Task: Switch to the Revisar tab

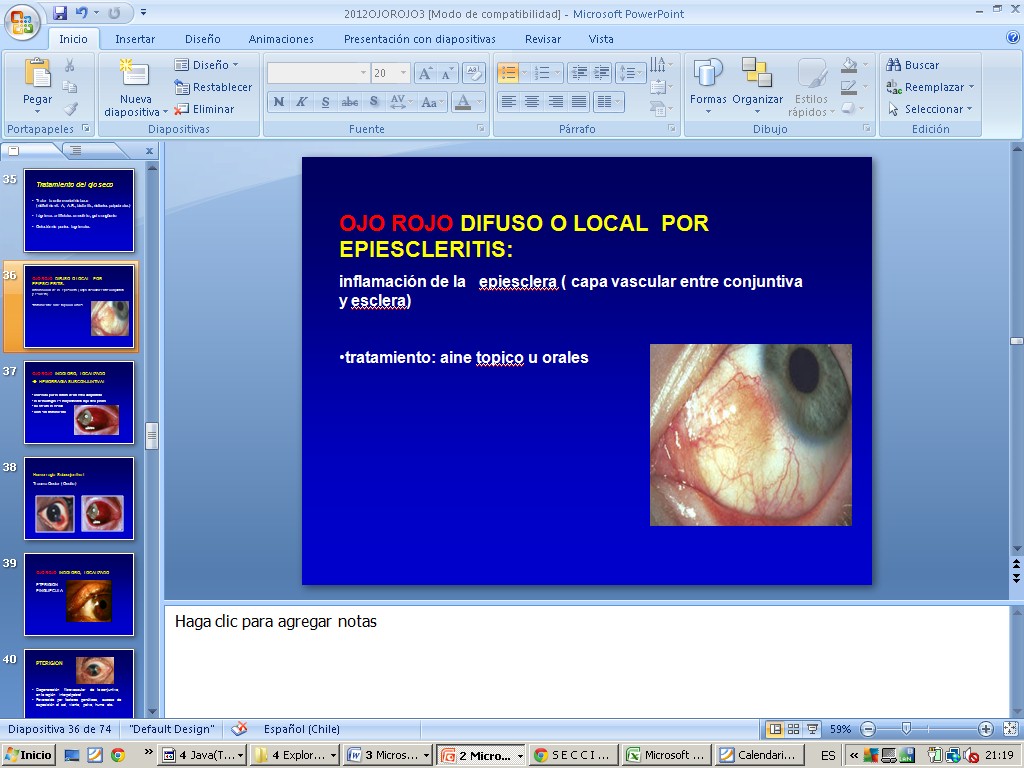Action: (543, 39)
